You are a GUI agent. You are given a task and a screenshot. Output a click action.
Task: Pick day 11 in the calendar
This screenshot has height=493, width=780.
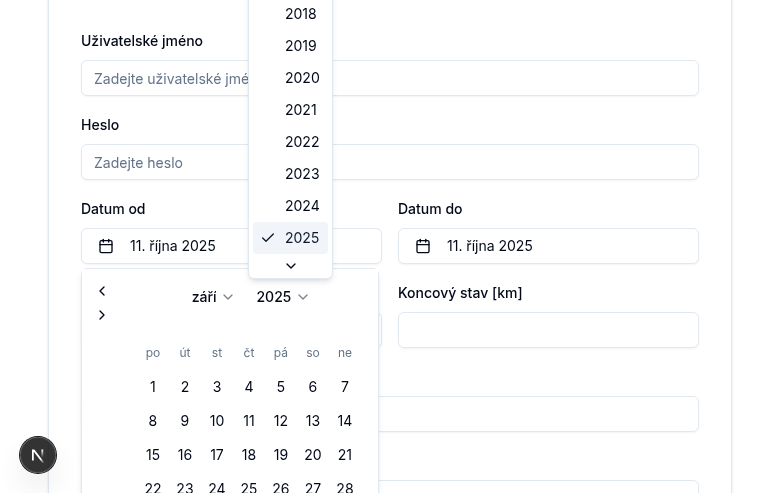click(x=249, y=421)
